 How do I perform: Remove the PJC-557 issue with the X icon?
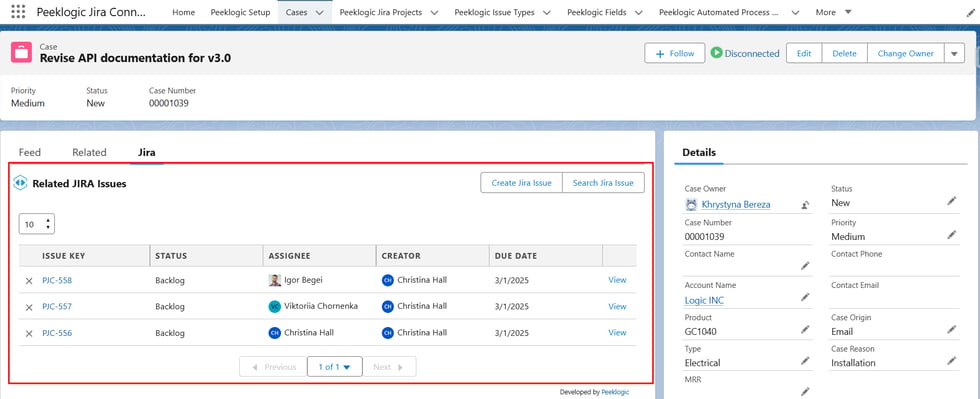click(29, 307)
